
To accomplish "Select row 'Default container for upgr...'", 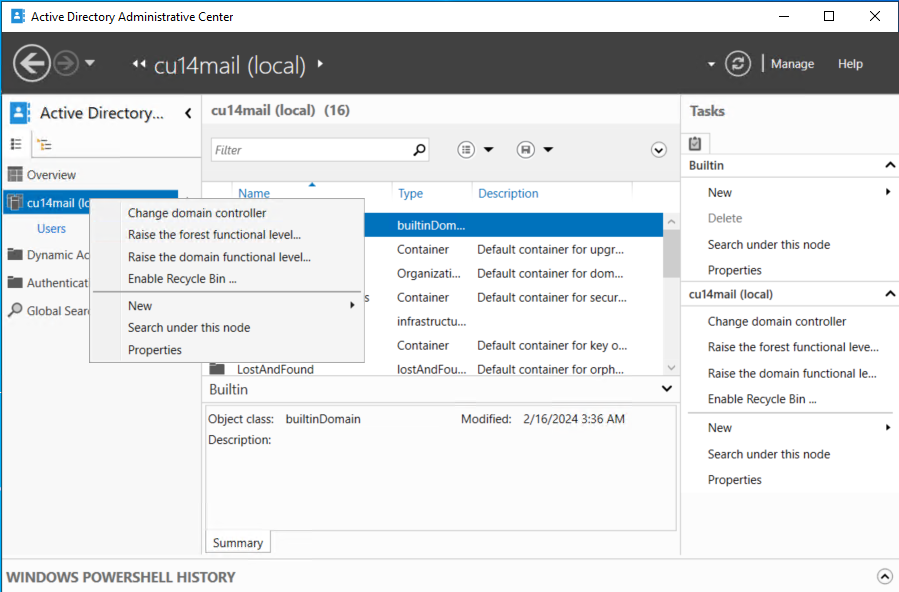I will pos(514,249).
